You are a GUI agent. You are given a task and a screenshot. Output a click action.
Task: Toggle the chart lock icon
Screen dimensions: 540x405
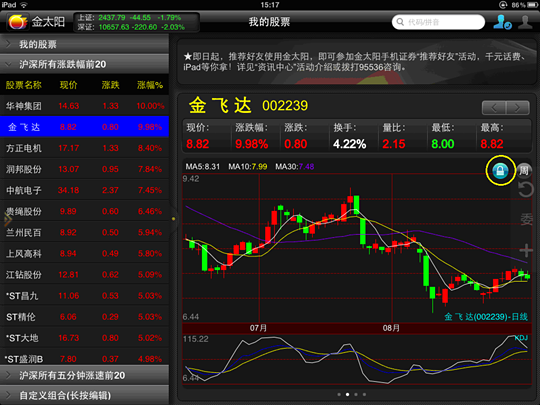pos(500,170)
